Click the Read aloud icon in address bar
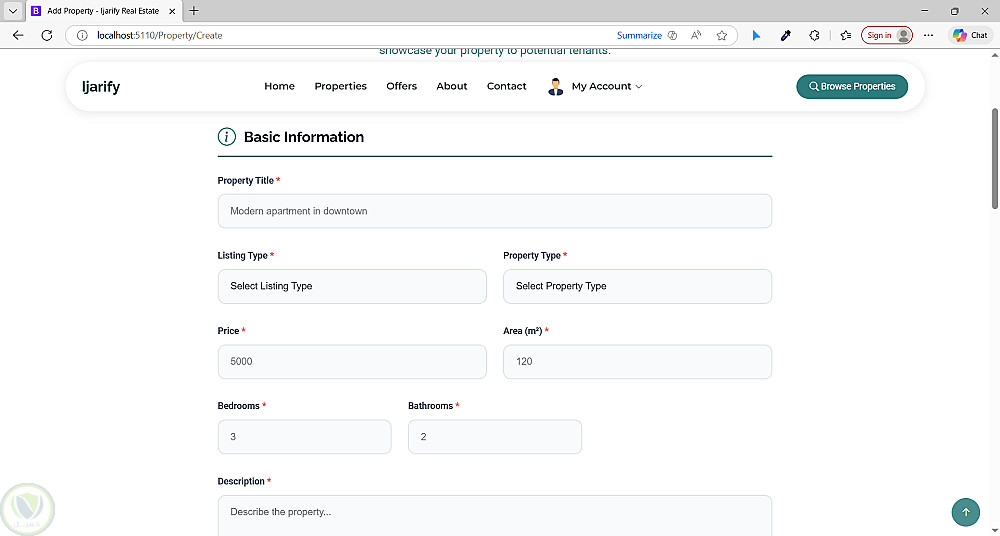 coord(697,35)
